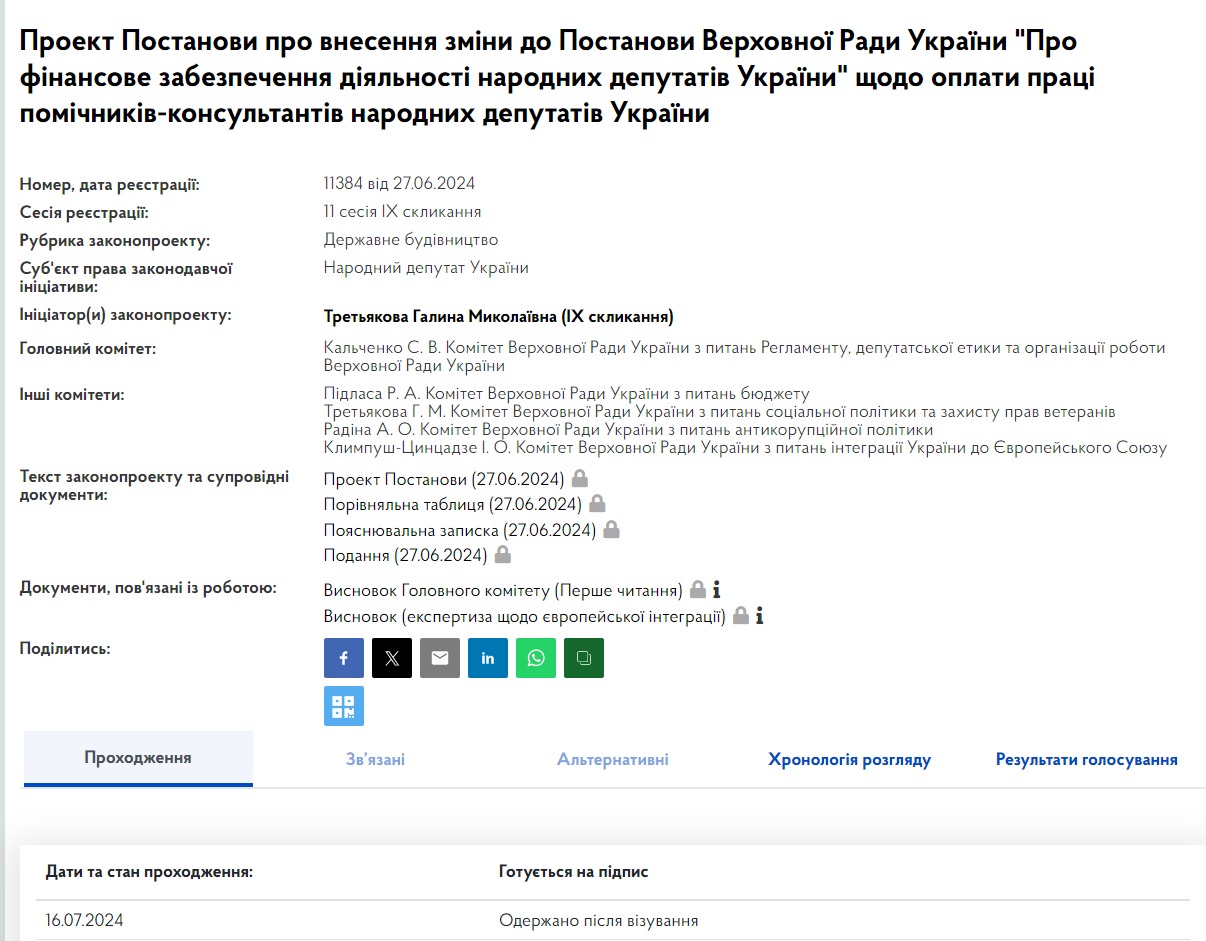Click lock icon beside Порівняльна таблиця

597,504
